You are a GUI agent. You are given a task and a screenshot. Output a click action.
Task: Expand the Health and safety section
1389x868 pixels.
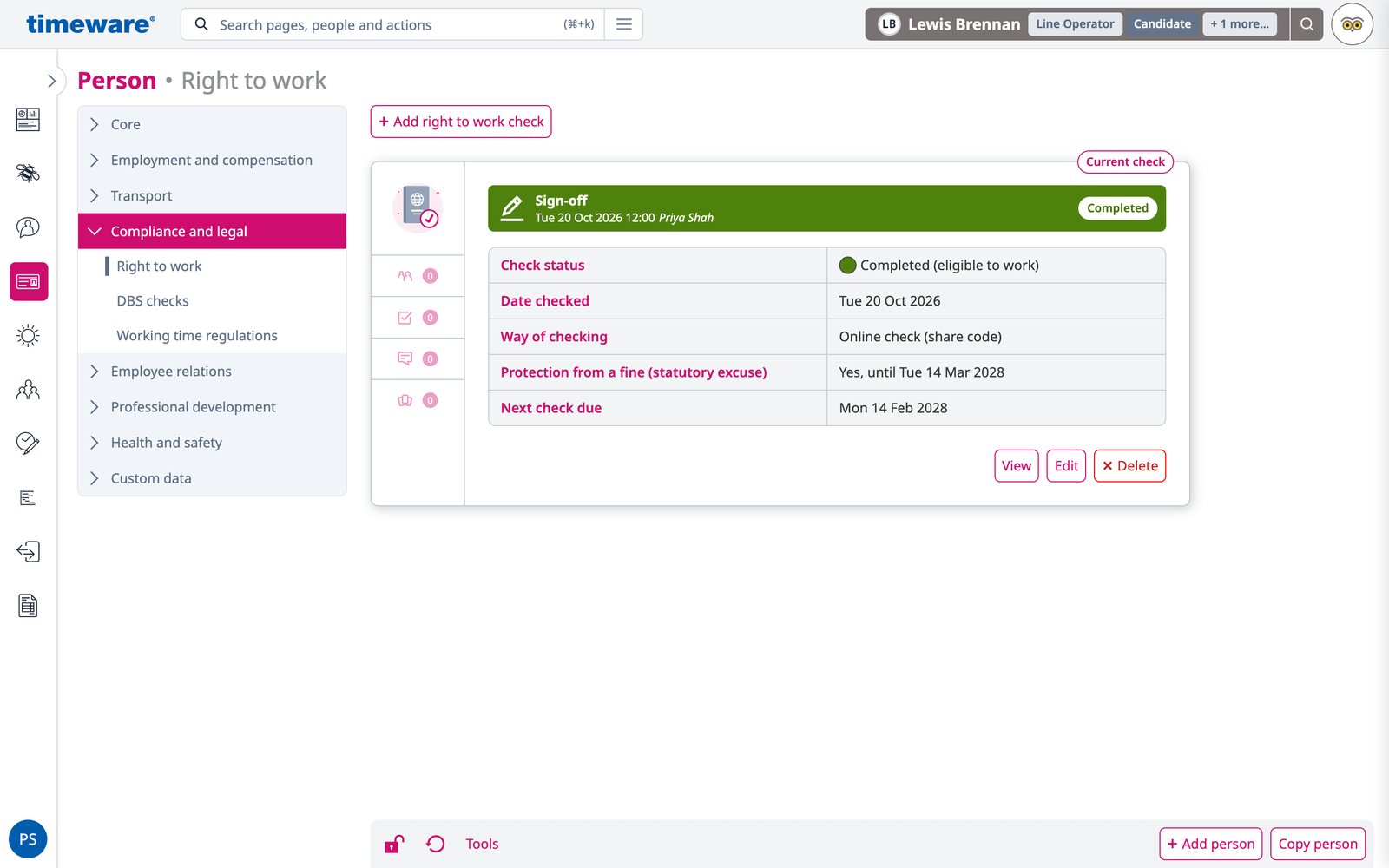(212, 443)
